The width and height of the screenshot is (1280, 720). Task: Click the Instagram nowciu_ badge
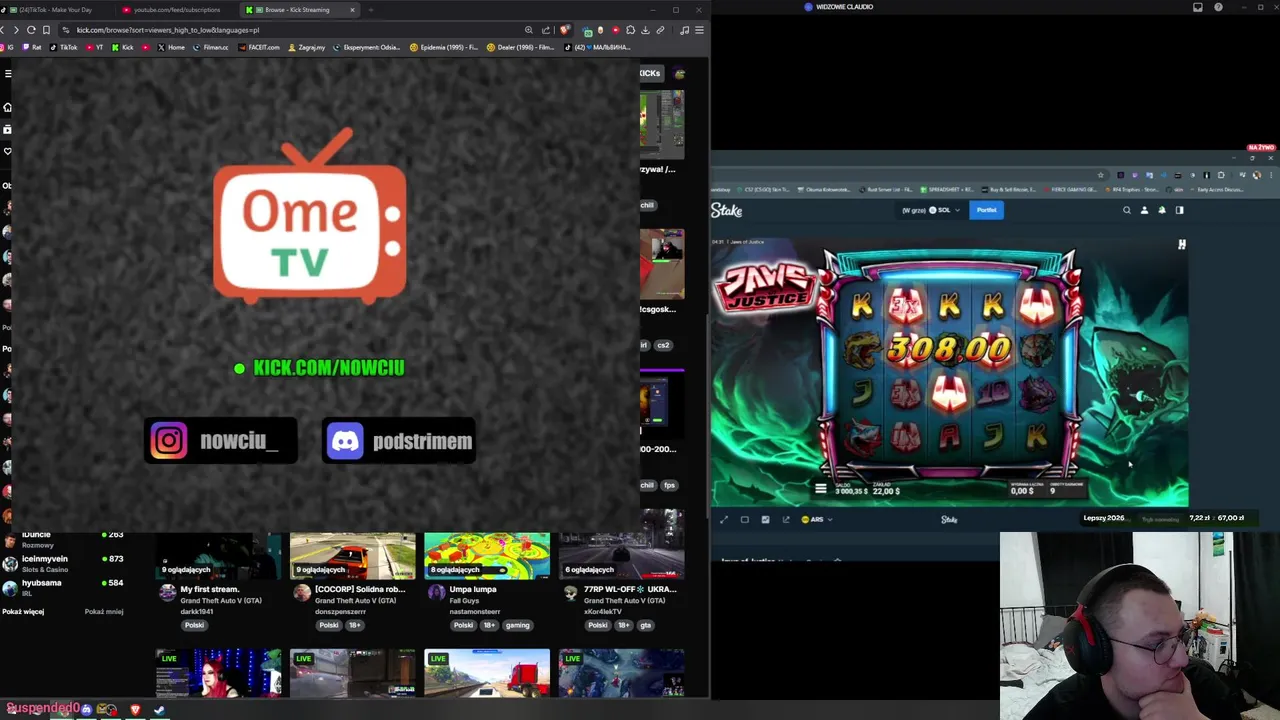[x=221, y=441]
